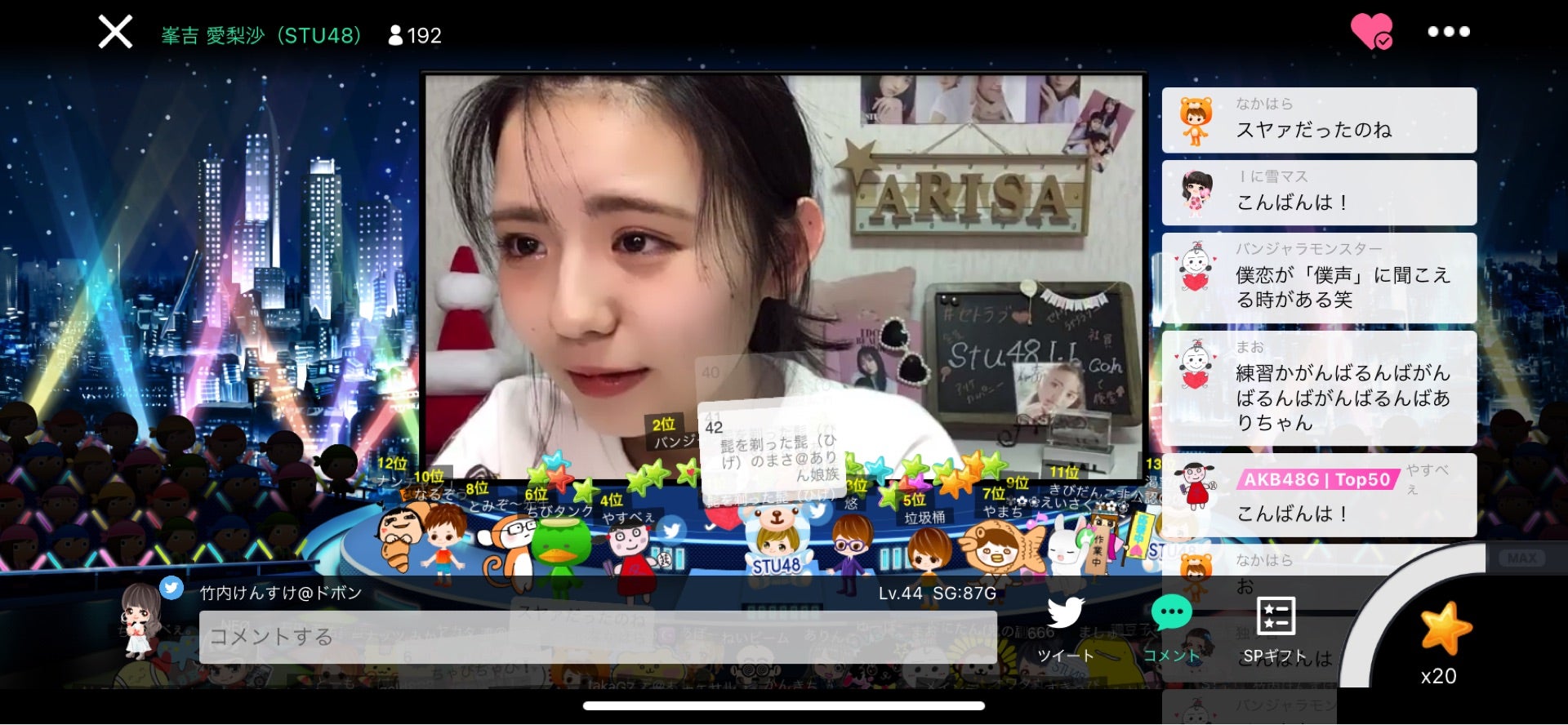
Task: Tap the monkey with glasses stage avatar
Action: [506, 553]
